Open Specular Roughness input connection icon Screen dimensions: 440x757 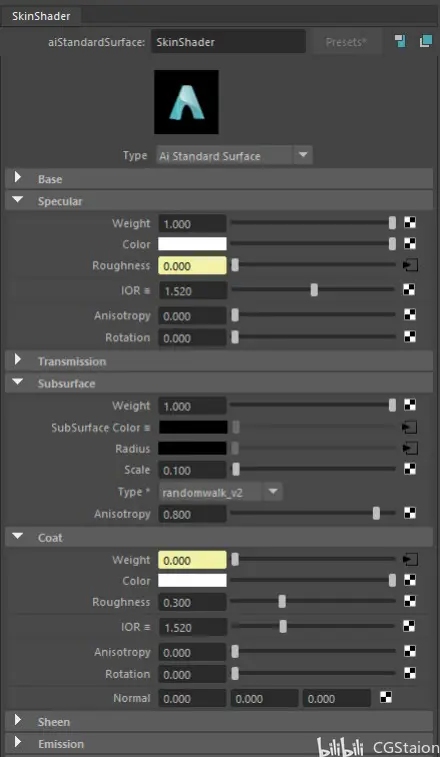pos(410,265)
